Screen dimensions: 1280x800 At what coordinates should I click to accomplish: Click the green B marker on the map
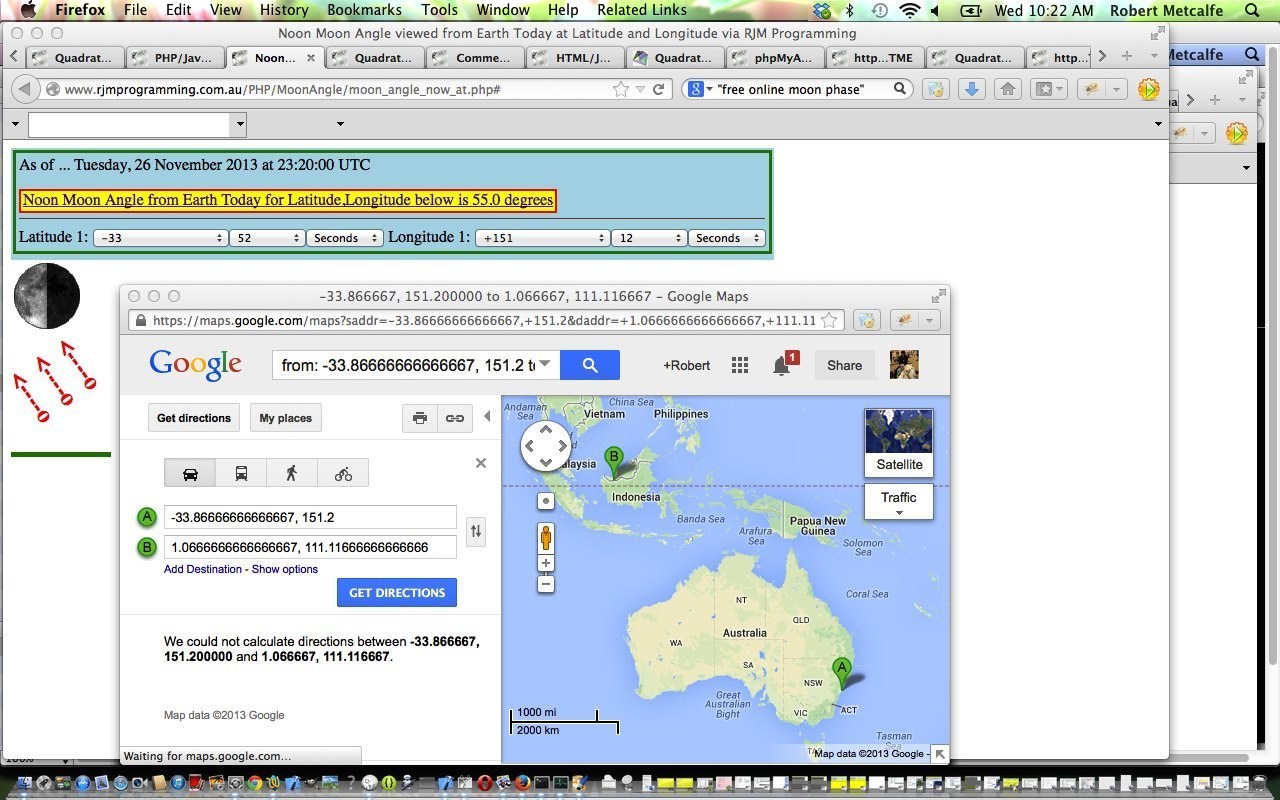pos(614,461)
